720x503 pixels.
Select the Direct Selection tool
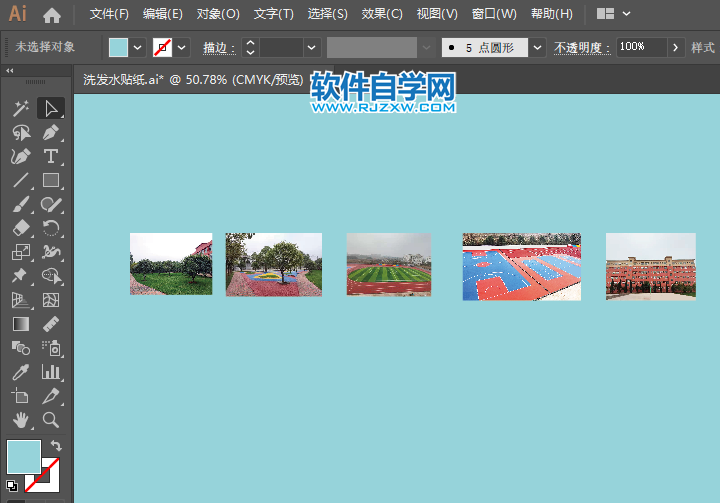[51, 108]
